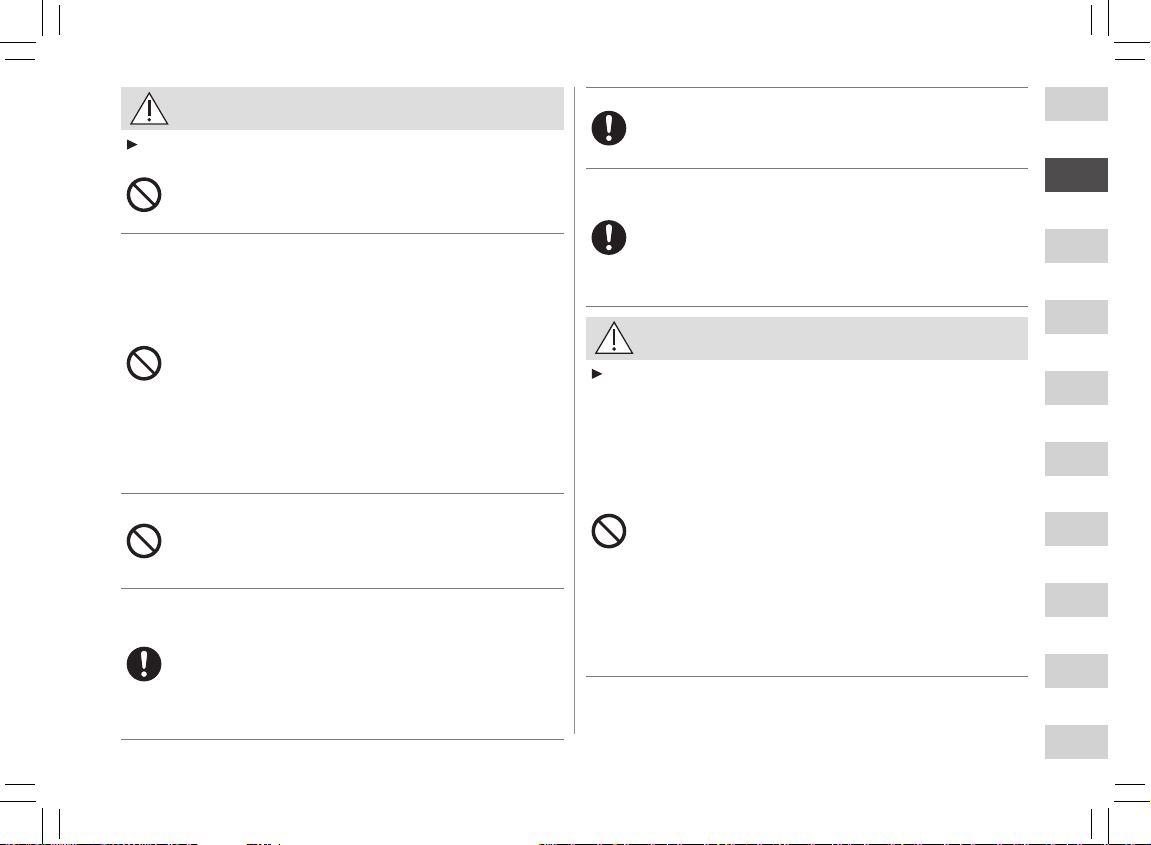Open the gray side tab just below the dark tab
This screenshot has height=845, width=1151.
1076,246
